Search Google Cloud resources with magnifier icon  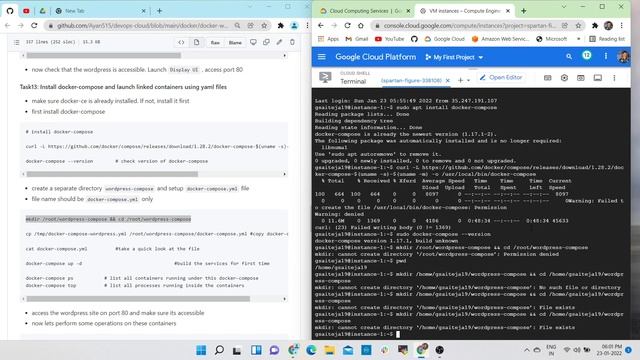(569, 57)
